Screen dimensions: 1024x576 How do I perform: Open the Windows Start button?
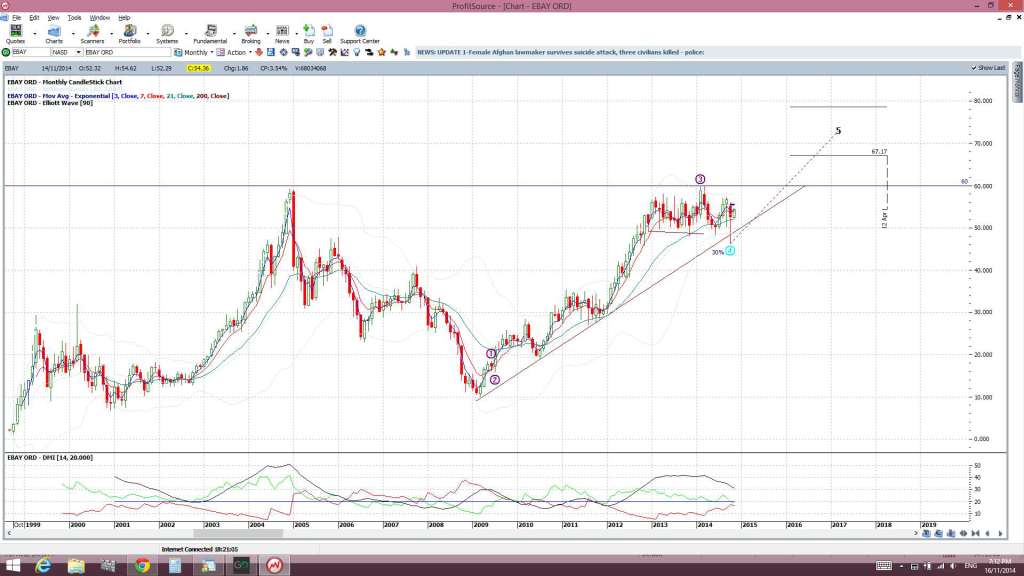12,566
